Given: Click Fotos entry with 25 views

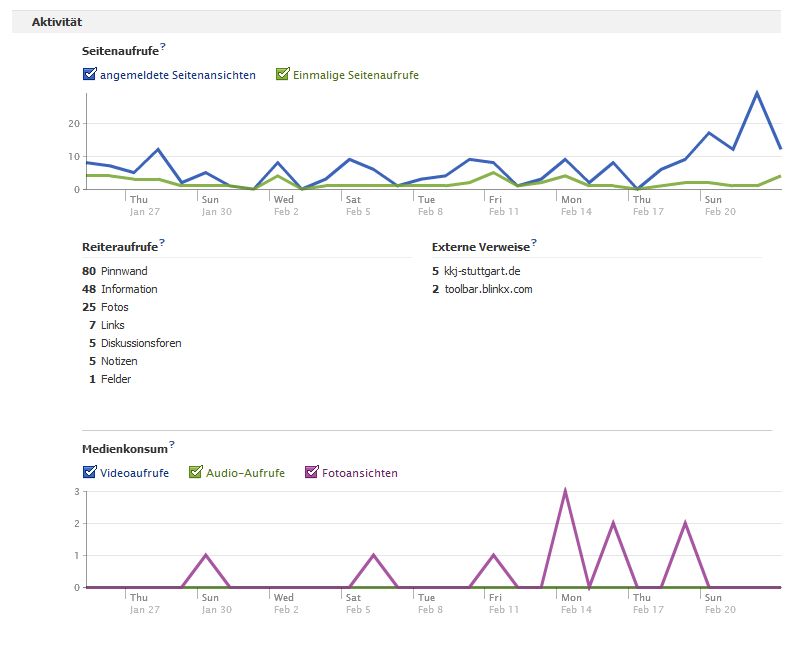Looking at the screenshot, I should pyautogui.click(x=114, y=307).
